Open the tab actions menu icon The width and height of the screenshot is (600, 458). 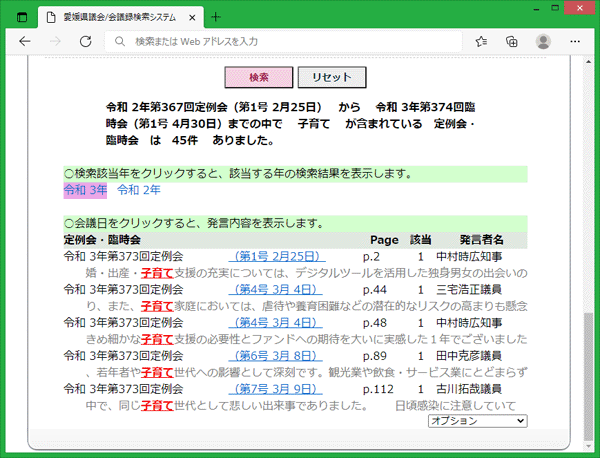click(22, 17)
